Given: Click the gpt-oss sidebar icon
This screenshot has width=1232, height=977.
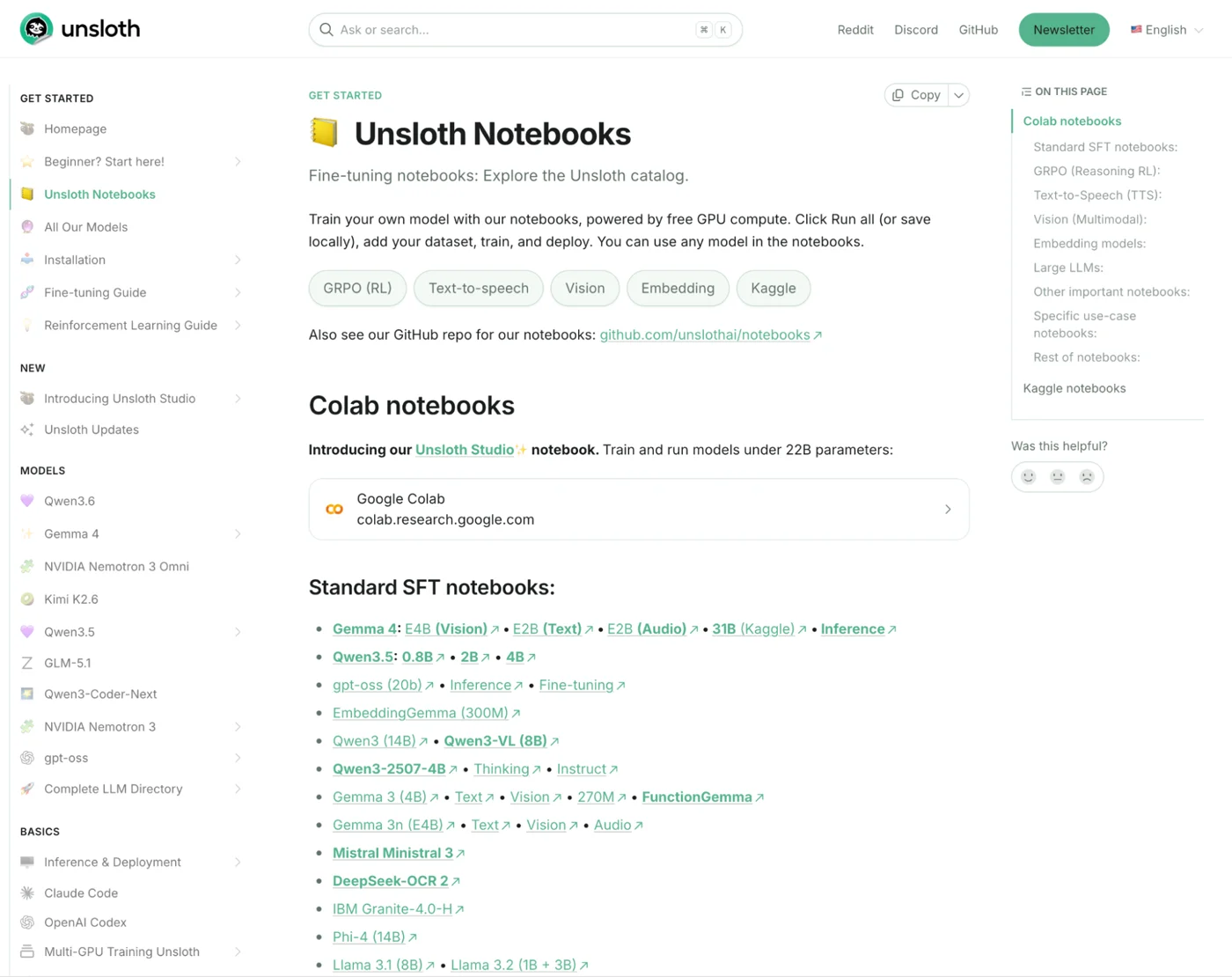Looking at the screenshot, I should click(27, 758).
